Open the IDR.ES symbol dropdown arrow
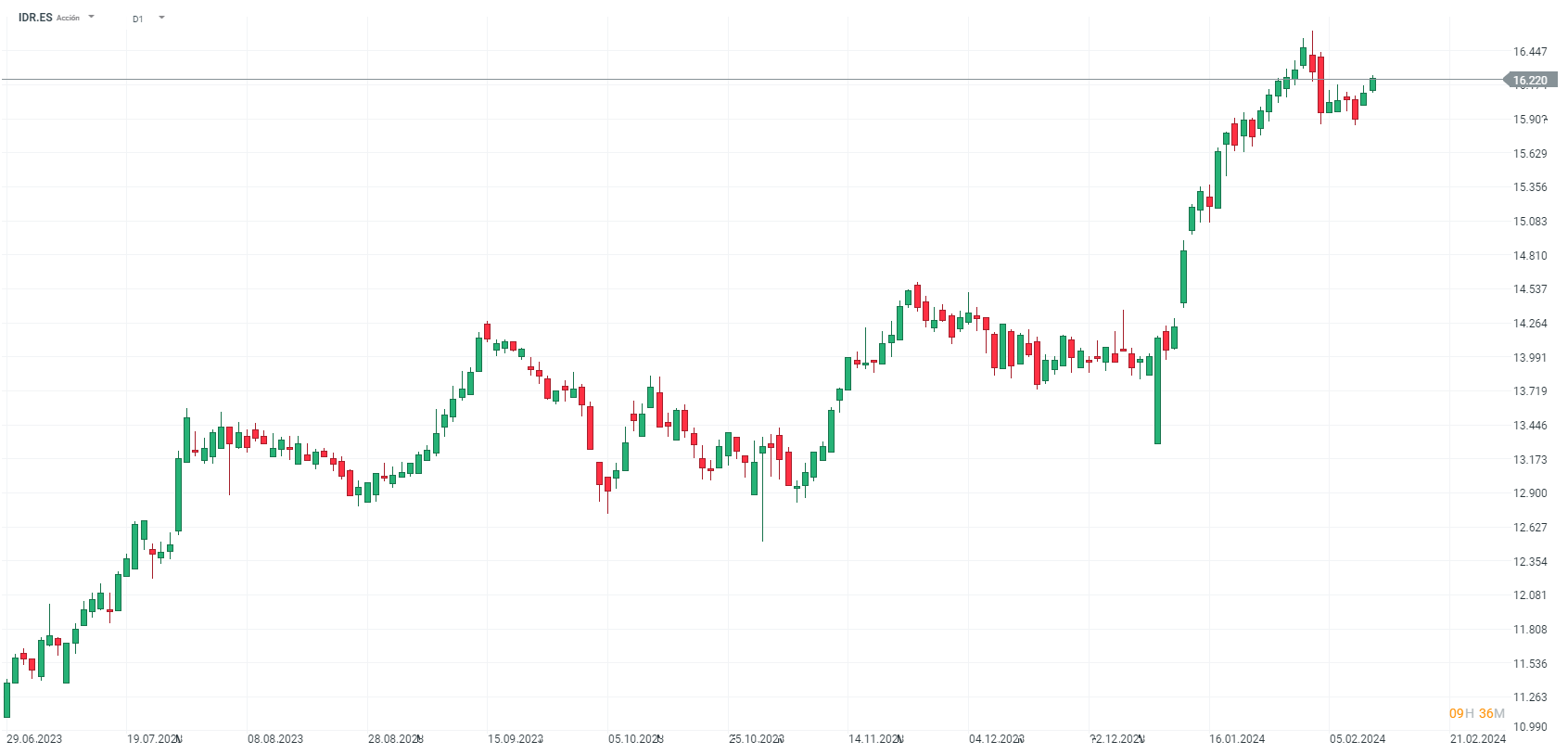 (x=91, y=17)
